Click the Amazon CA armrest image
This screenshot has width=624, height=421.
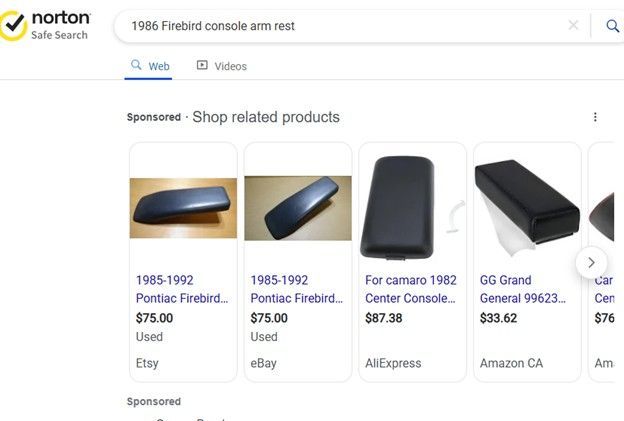coord(527,205)
